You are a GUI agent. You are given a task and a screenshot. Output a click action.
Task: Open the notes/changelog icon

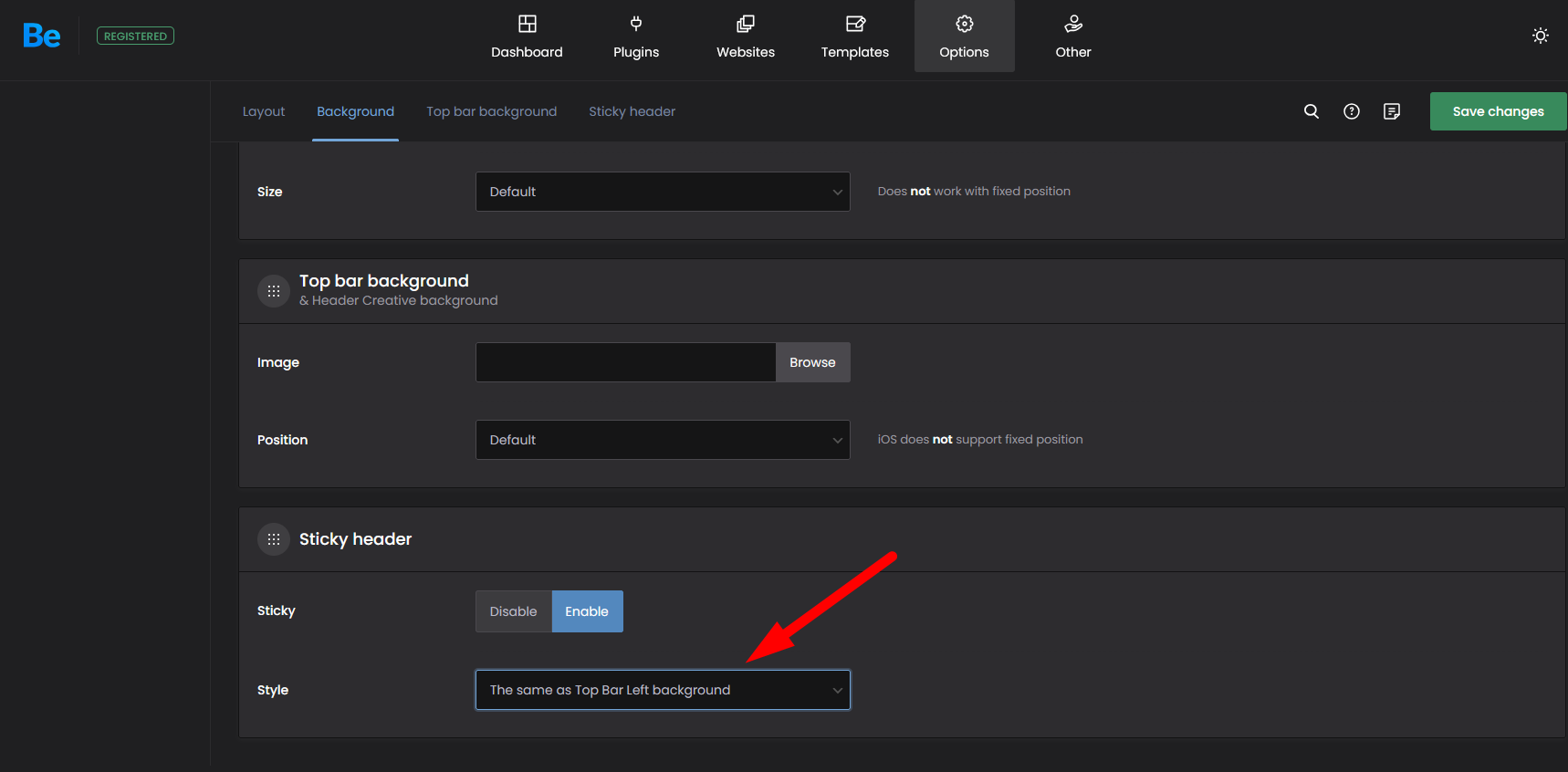pyautogui.click(x=1392, y=111)
